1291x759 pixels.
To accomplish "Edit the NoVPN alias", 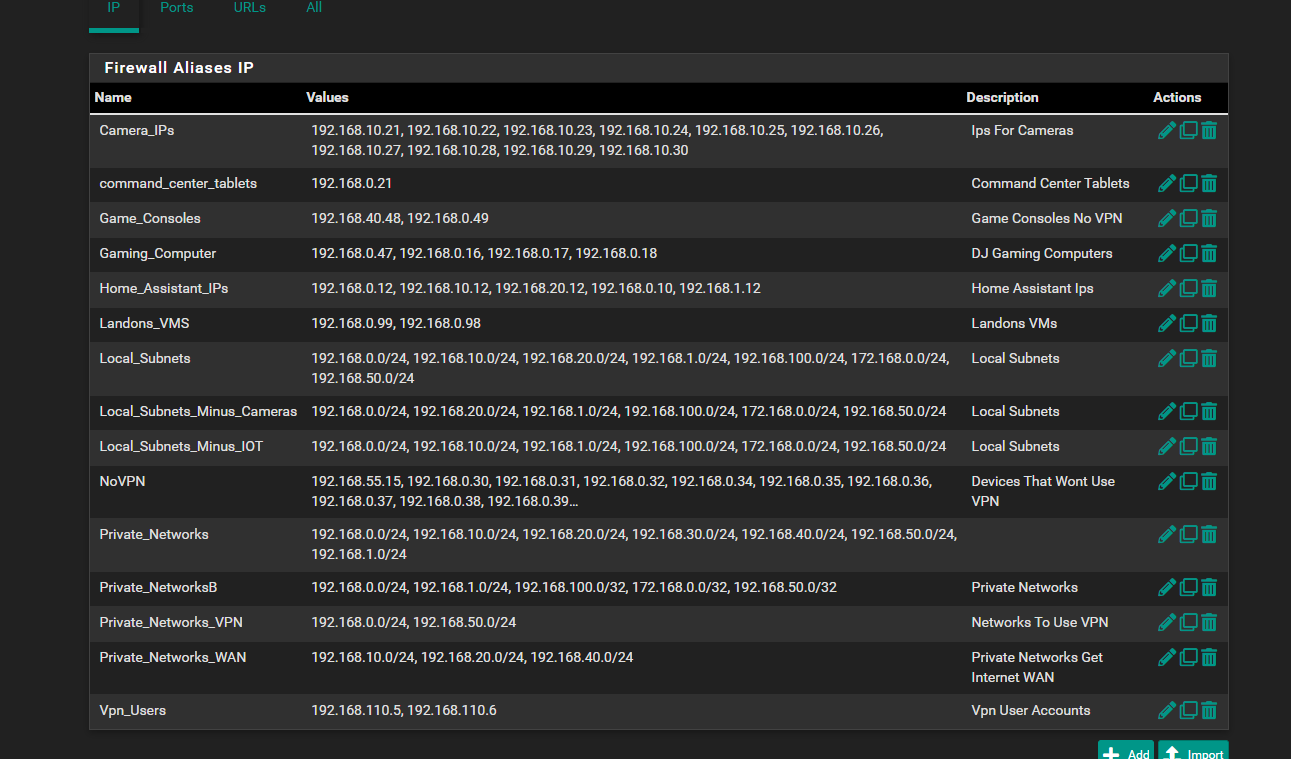I will [x=1166, y=481].
